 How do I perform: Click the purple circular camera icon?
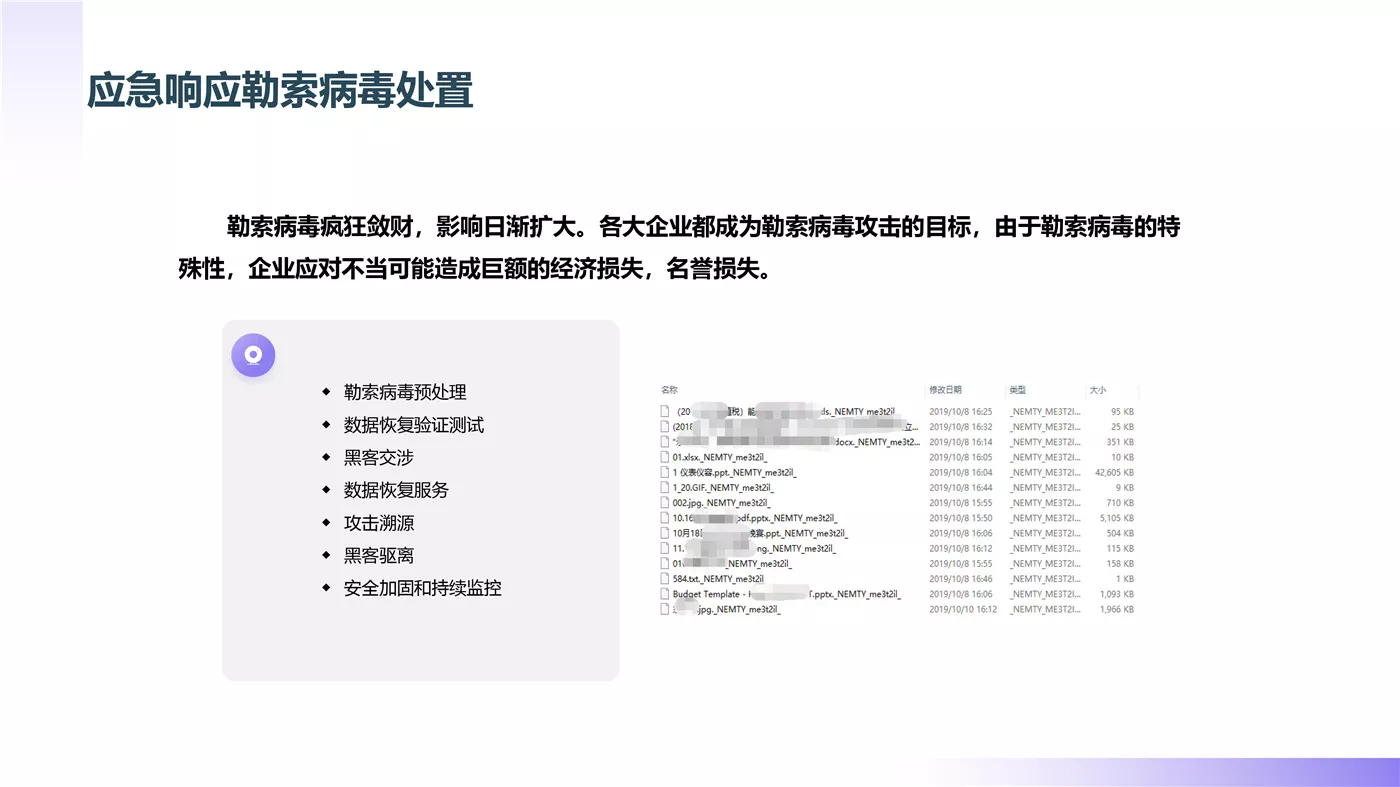253,355
